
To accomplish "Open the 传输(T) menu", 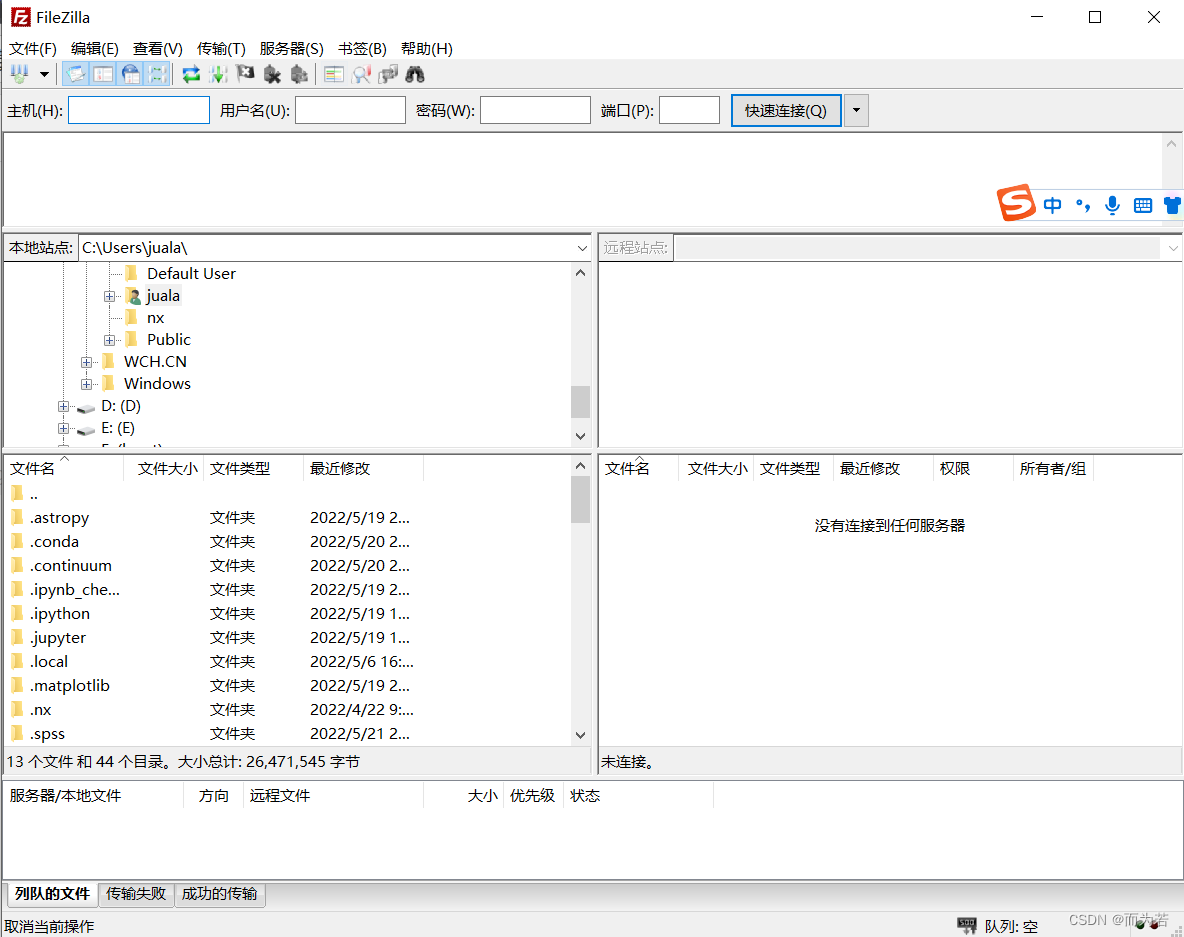I will (221, 48).
